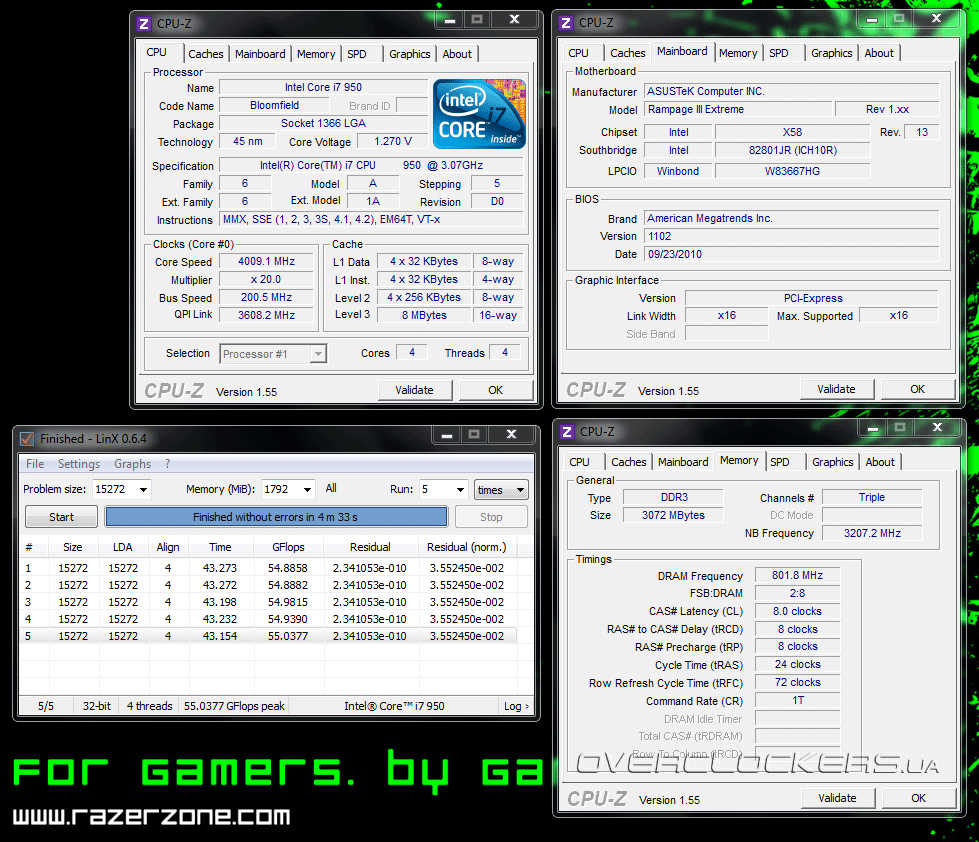Click the NB Frequency value 3207.2 MHz
This screenshot has width=979, height=842.
(872, 534)
